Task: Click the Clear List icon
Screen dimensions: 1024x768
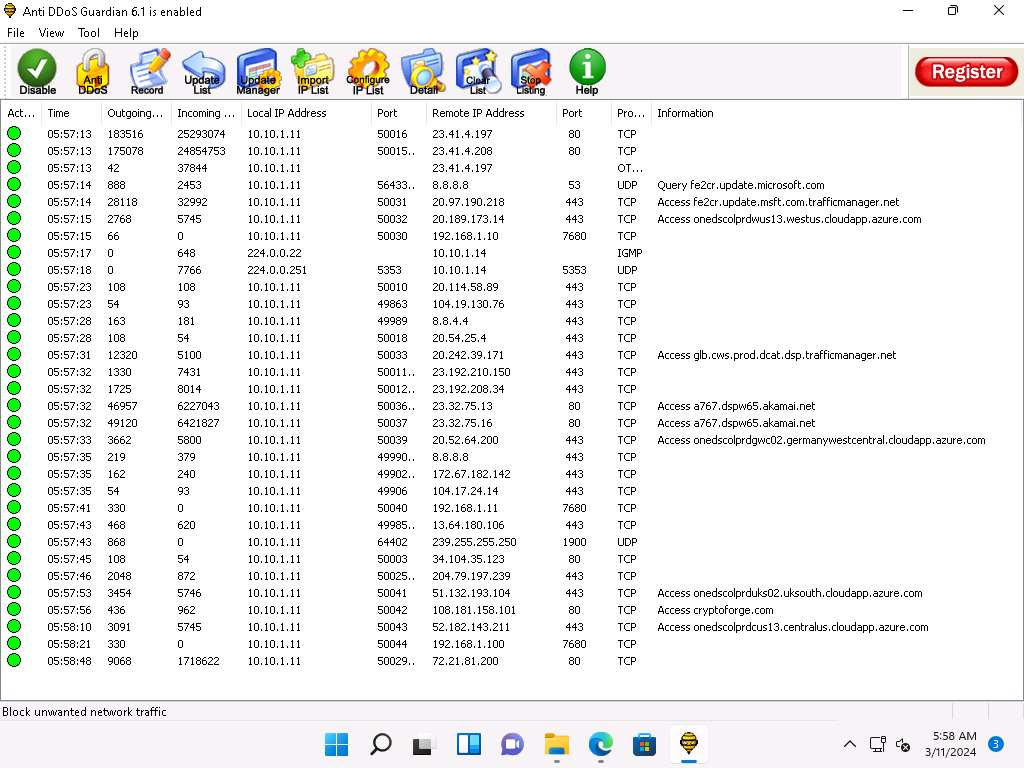Action: coord(477,71)
